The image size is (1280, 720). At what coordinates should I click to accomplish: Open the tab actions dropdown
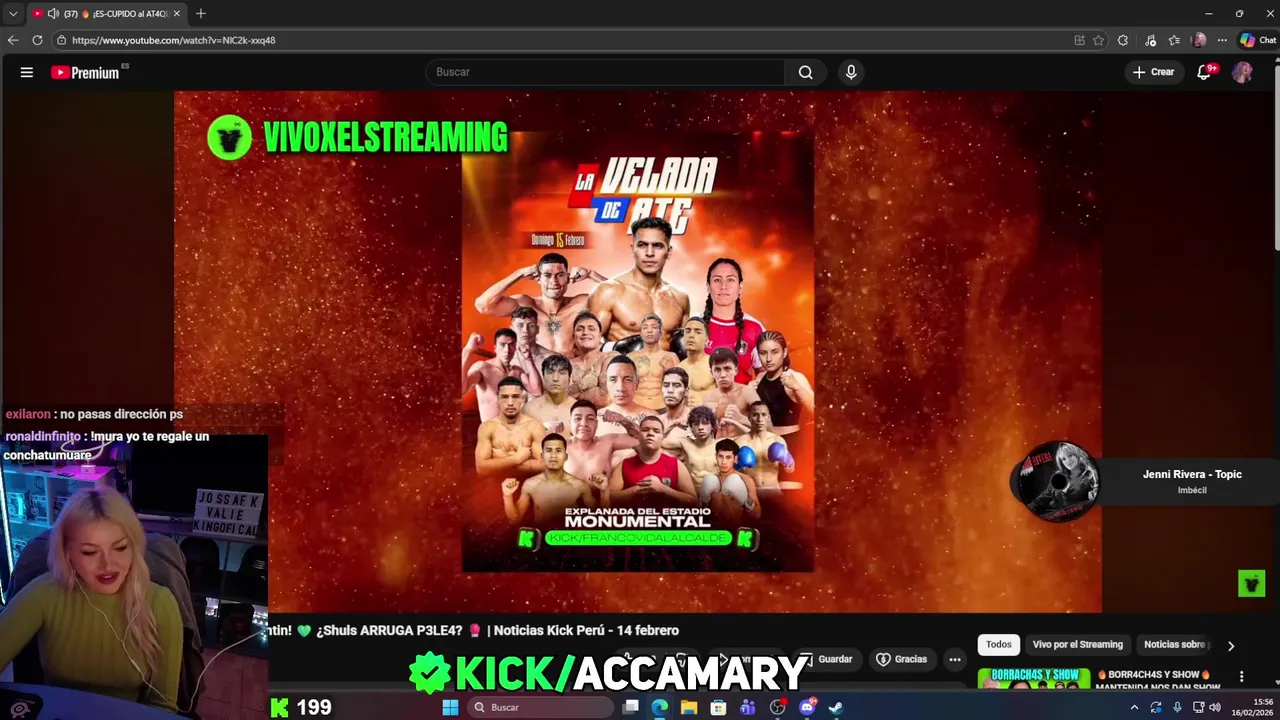point(13,14)
